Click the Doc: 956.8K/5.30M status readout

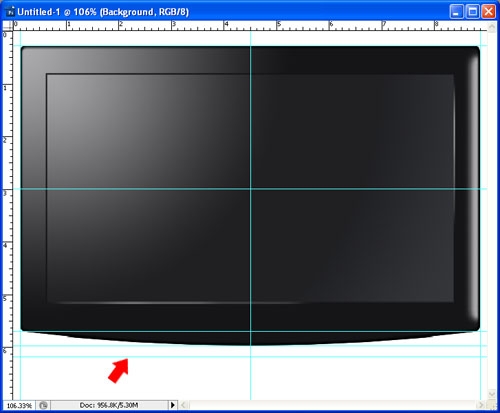click(x=109, y=405)
